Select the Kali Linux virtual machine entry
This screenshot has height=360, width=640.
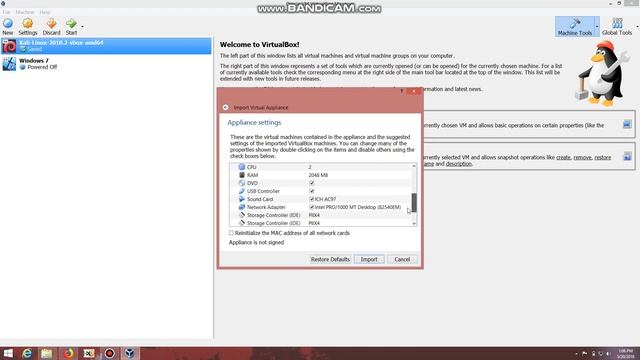106,46
